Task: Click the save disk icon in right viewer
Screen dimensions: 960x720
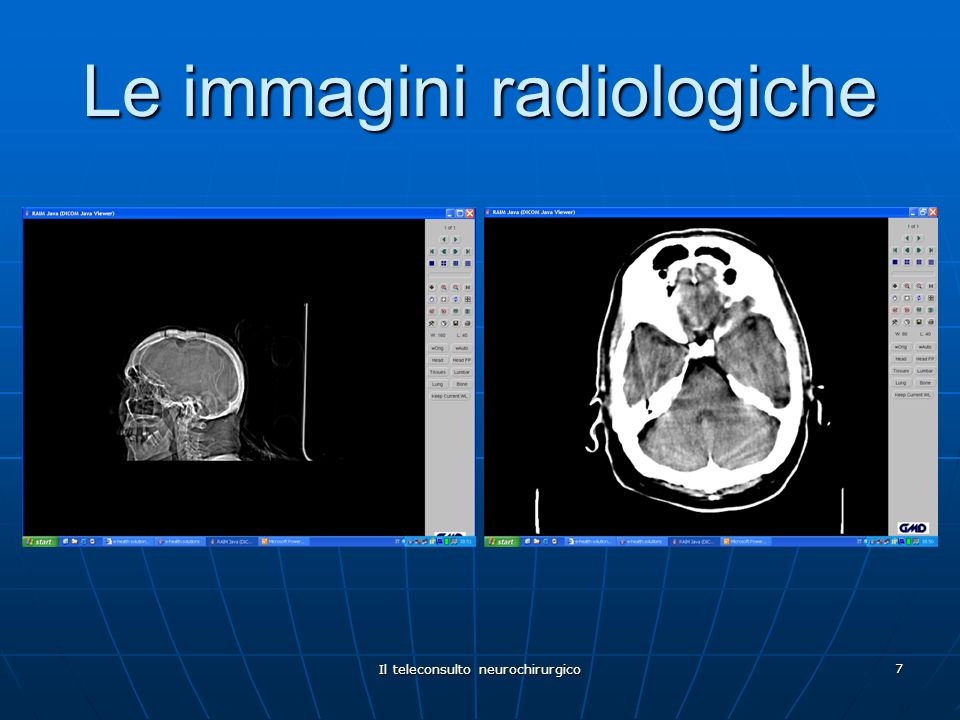Action: [x=919, y=322]
